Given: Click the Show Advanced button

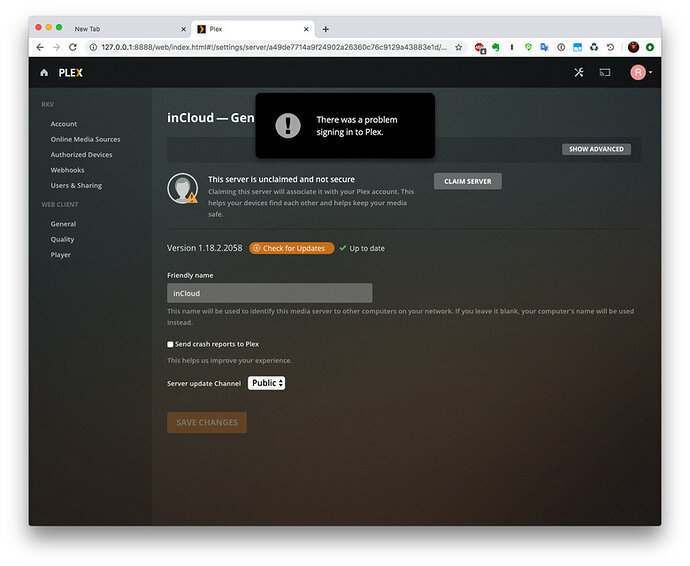Looking at the screenshot, I should pyautogui.click(x=596, y=149).
